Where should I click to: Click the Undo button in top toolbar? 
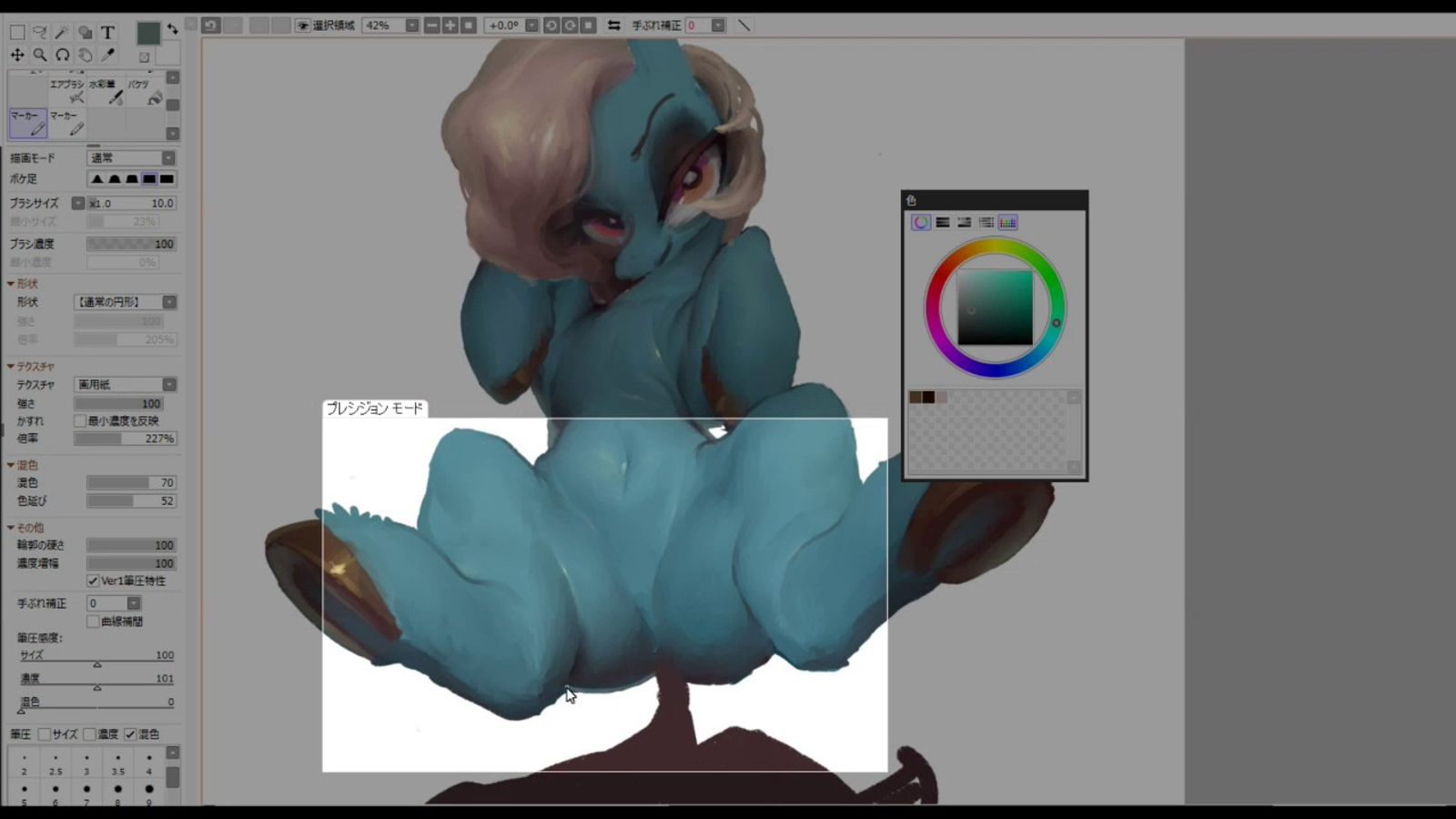pos(211,25)
